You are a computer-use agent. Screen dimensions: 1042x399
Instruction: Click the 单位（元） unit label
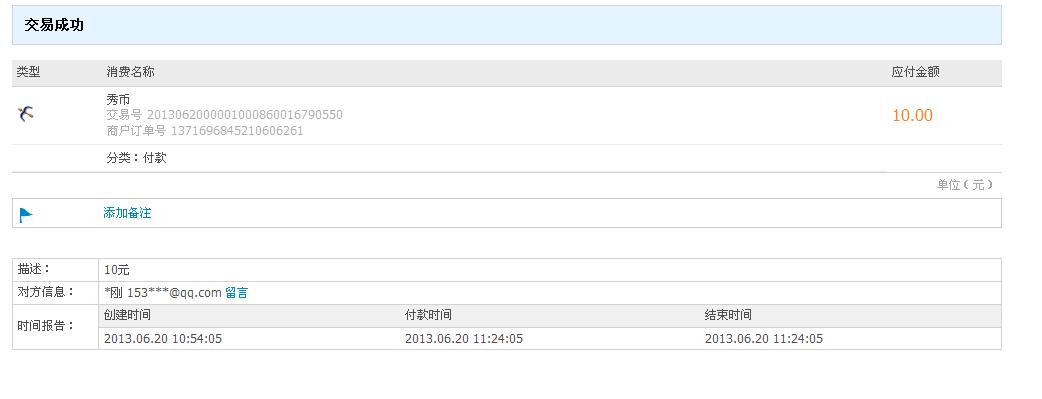coord(965,185)
